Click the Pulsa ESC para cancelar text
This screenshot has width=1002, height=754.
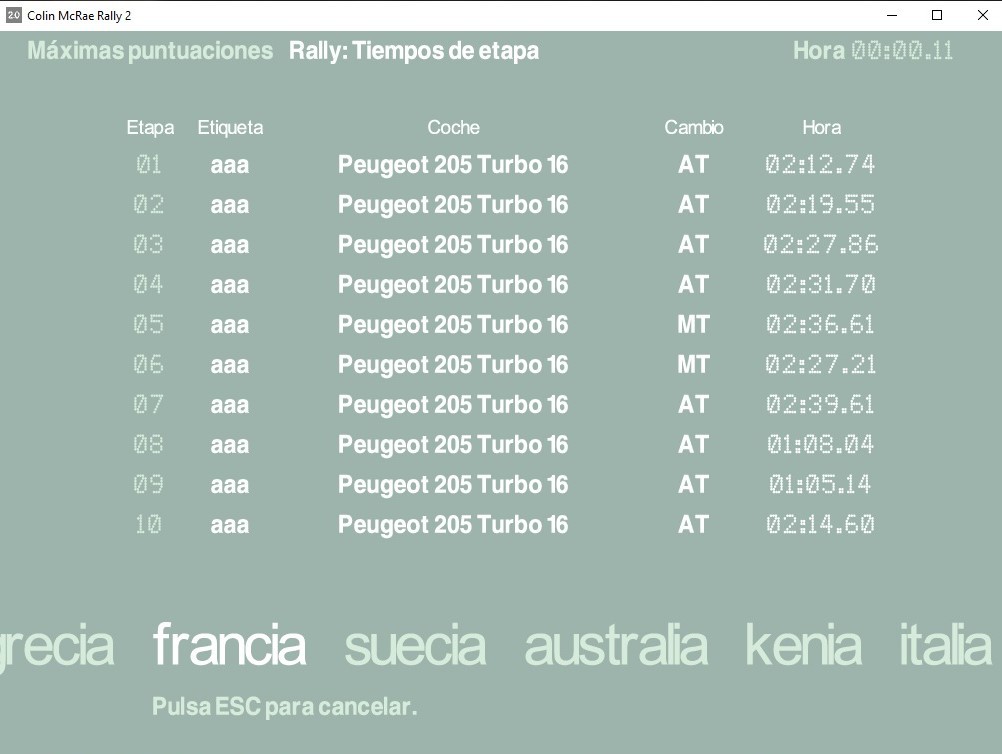(x=284, y=707)
